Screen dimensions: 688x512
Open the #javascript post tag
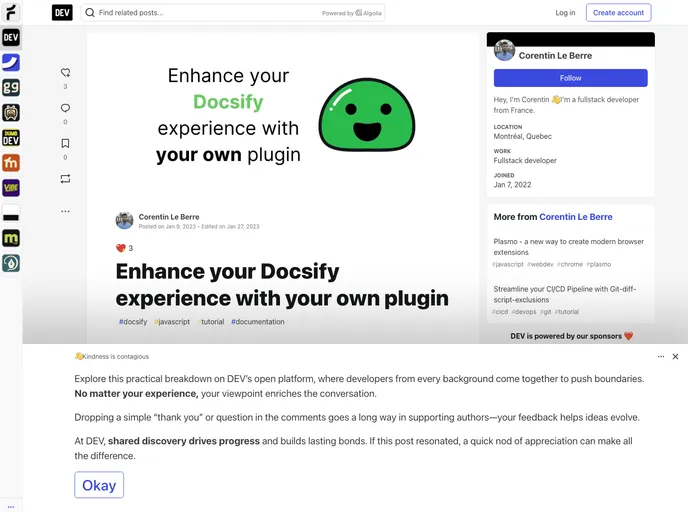point(172,322)
